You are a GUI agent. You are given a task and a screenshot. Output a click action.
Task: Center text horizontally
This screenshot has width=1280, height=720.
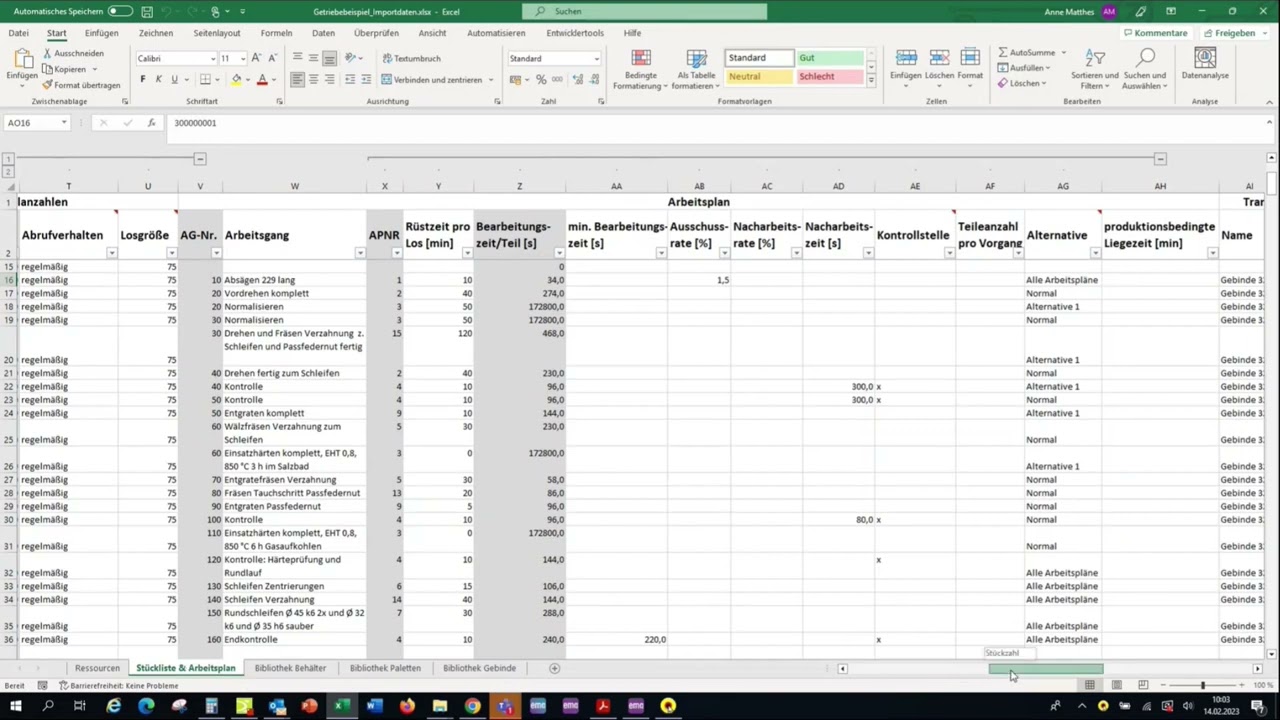(x=313, y=79)
